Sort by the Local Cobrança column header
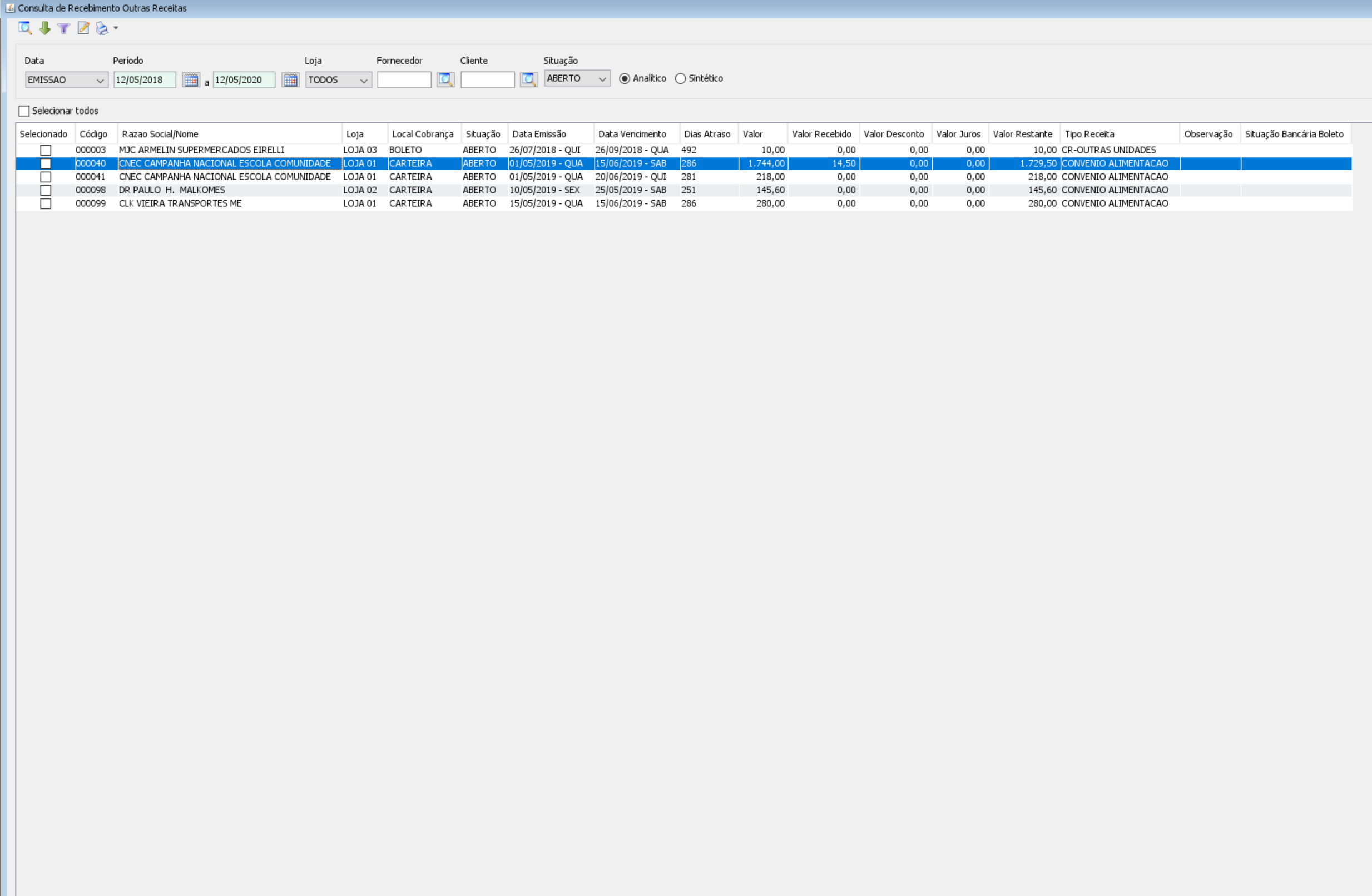This screenshot has width=1372, height=896. [x=425, y=134]
